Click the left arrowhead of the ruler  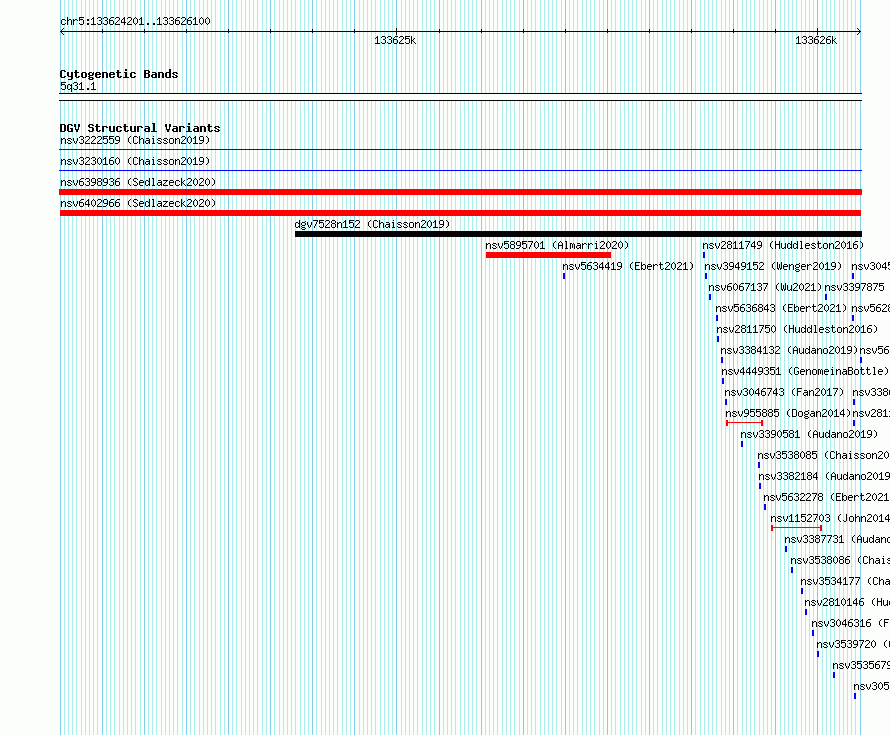[x=62, y=31]
